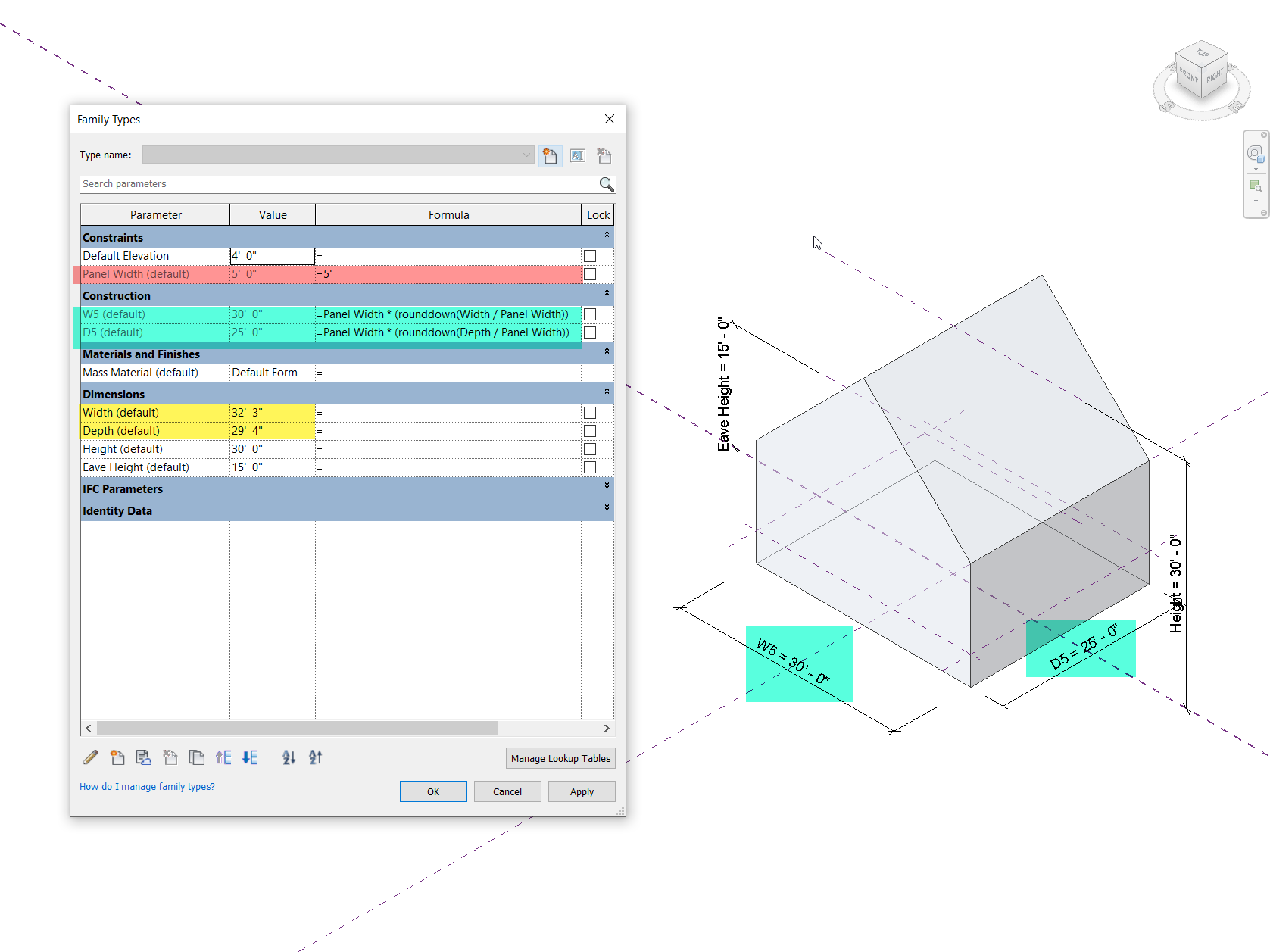Click the search magnifier in Search parameters
Screen dimensions: 1270x952
tap(606, 184)
